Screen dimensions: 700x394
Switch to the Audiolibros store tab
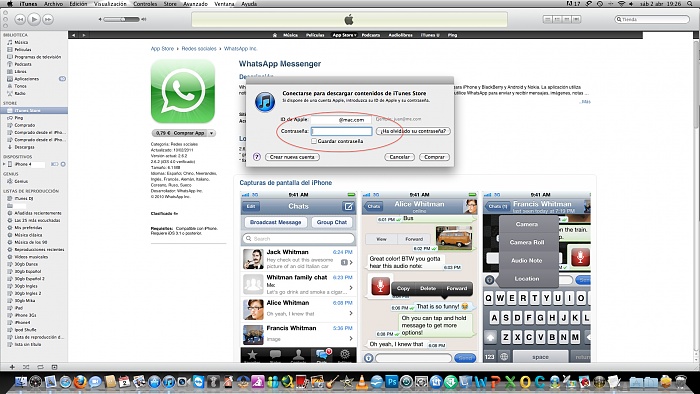[400, 35]
